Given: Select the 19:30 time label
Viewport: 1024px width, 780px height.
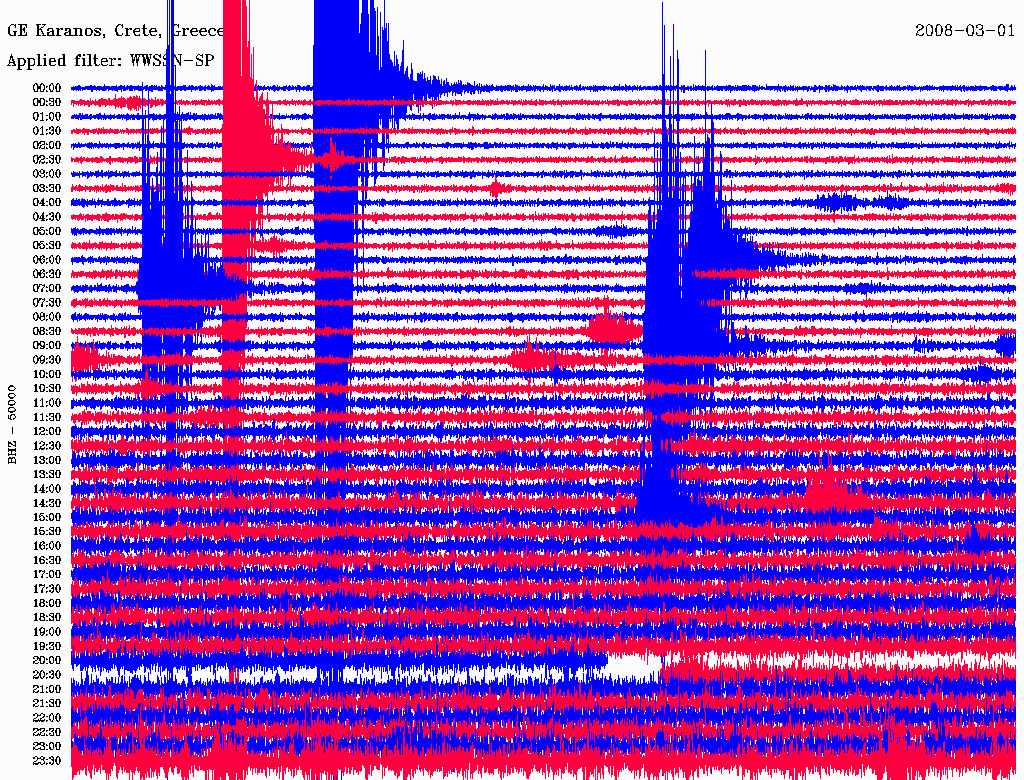Looking at the screenshot, I should [47, 647].
